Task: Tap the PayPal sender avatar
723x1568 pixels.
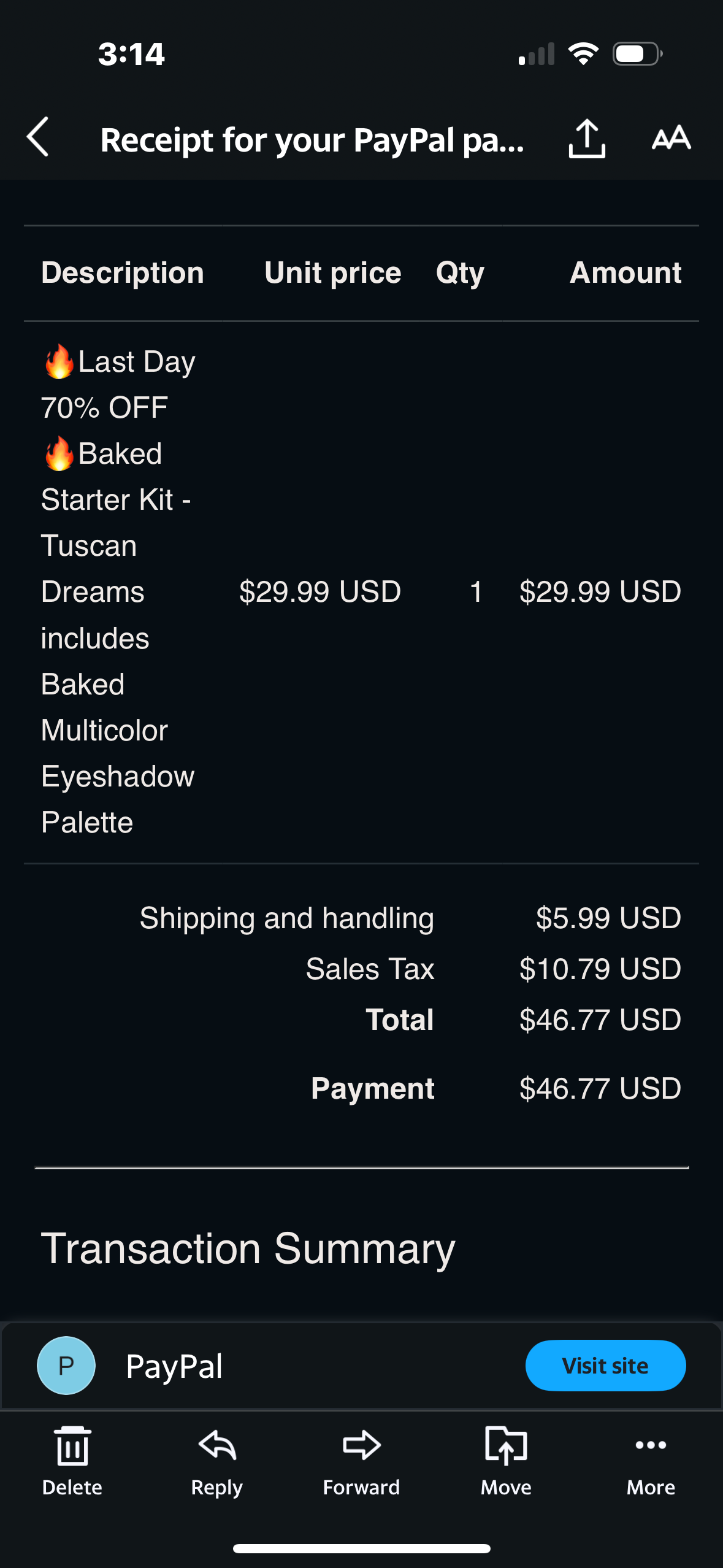Action: [x=66, y=1366]
